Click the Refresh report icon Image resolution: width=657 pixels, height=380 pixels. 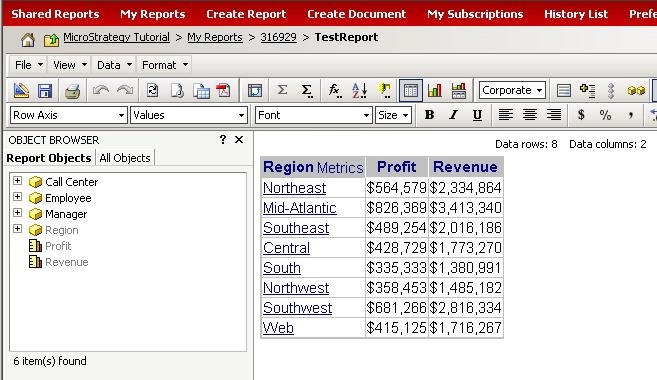click(153, 90)
